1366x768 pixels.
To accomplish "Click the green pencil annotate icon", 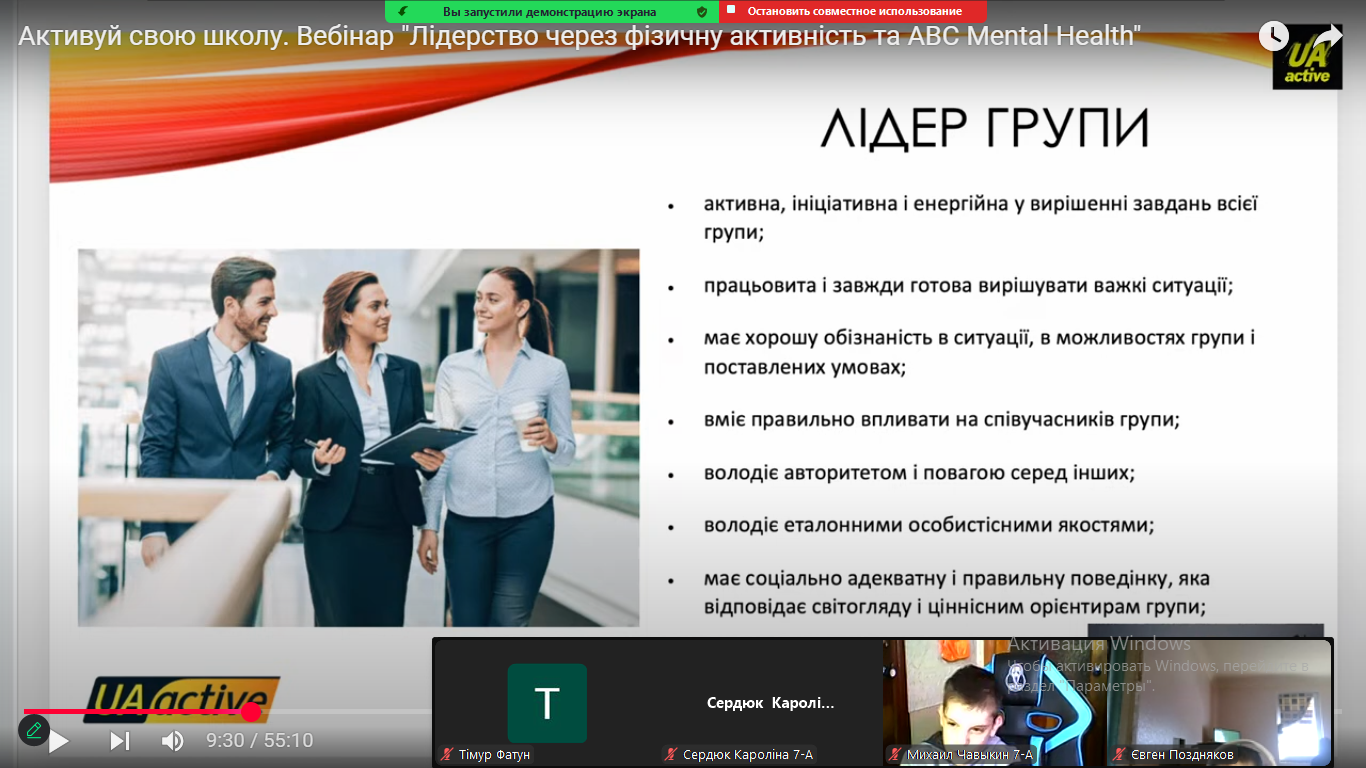I will [34, 729].
